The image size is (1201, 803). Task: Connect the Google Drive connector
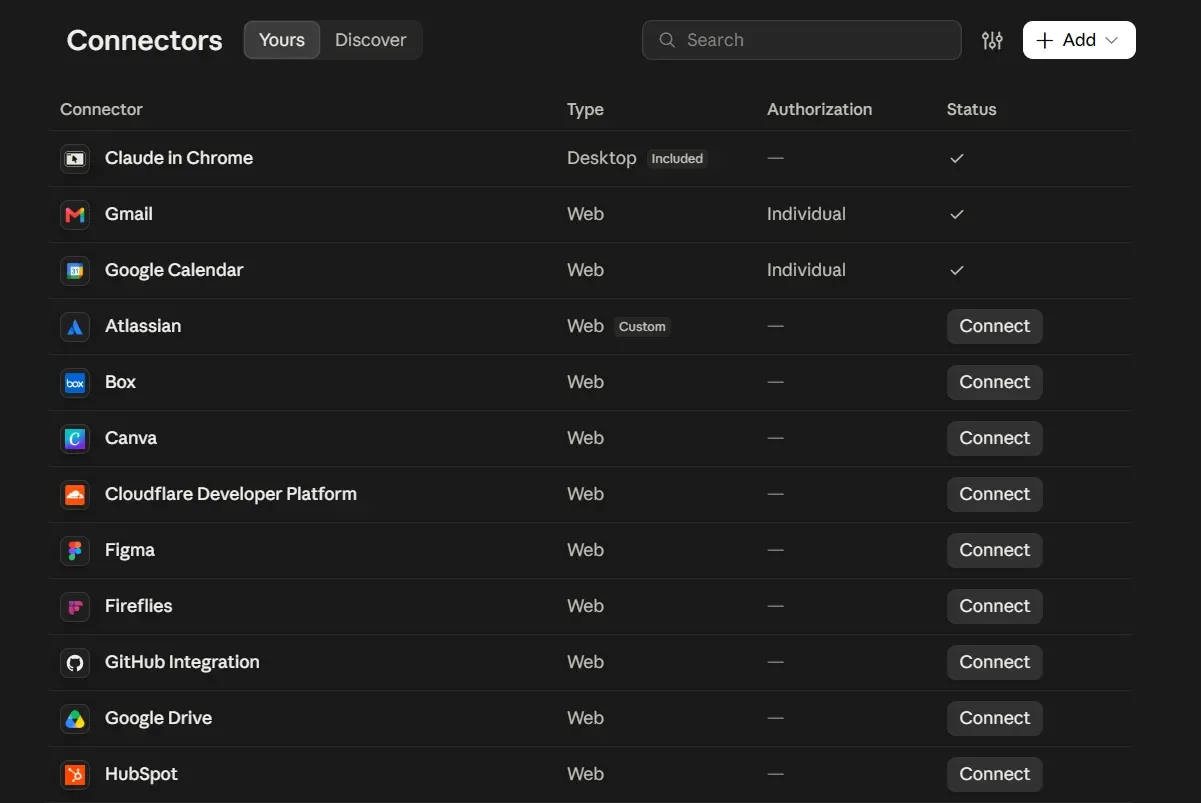pyautogui.click(x=995, y=718)
